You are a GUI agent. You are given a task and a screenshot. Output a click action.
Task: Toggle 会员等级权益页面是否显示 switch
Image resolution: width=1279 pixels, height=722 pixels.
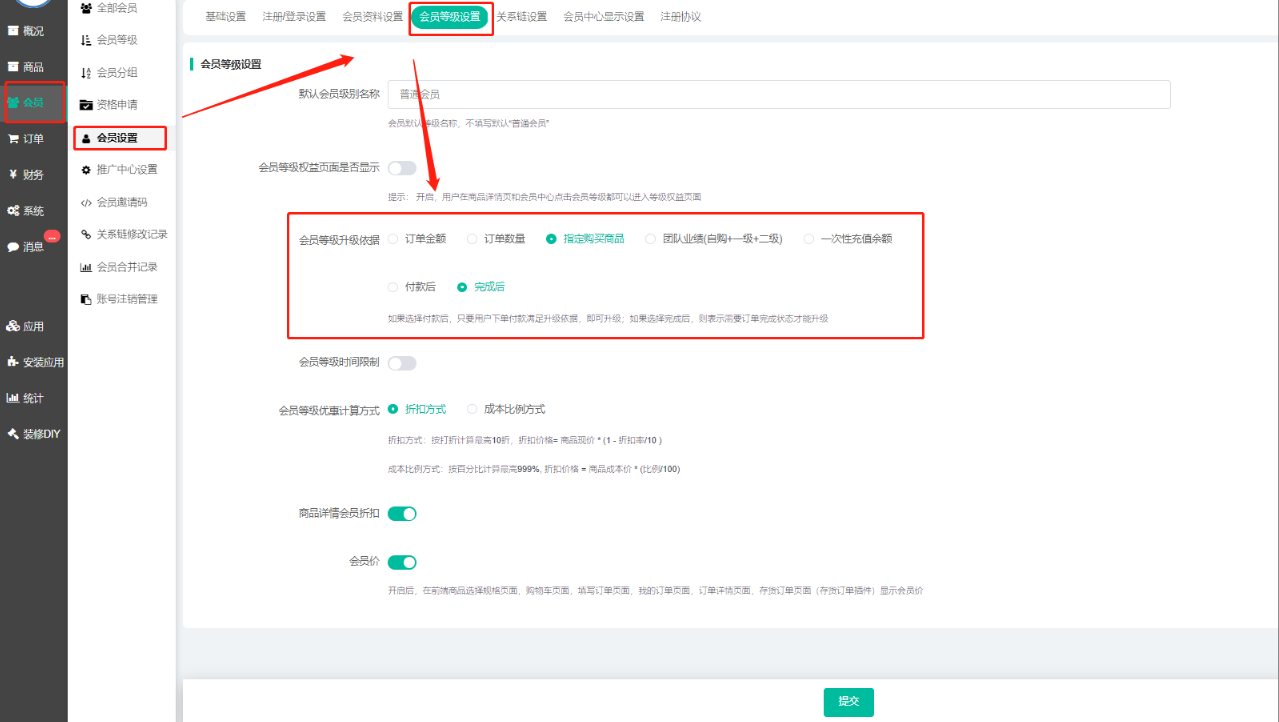[x=402, y=168]
